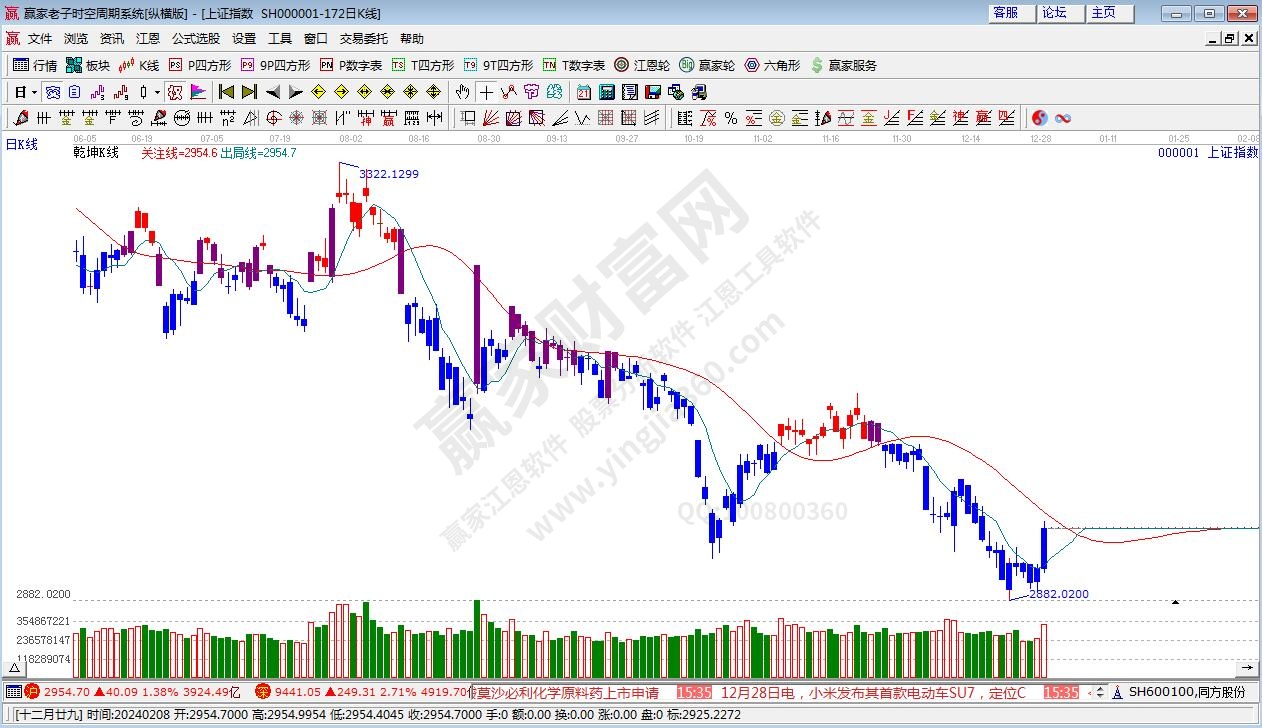Expand the period dropdown arrow beside 日
1262x728 pixels.
(x=33, y=92)
